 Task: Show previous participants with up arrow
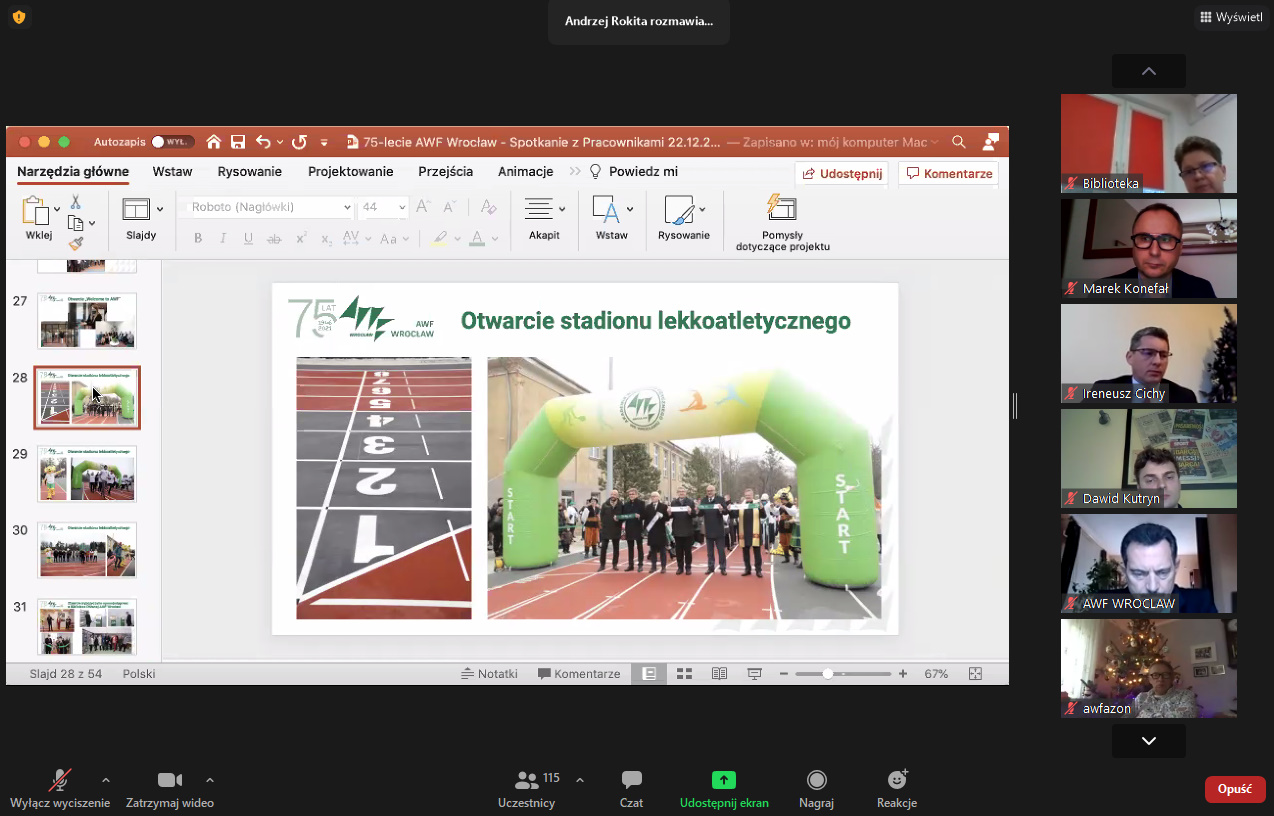pos(1149,71)
